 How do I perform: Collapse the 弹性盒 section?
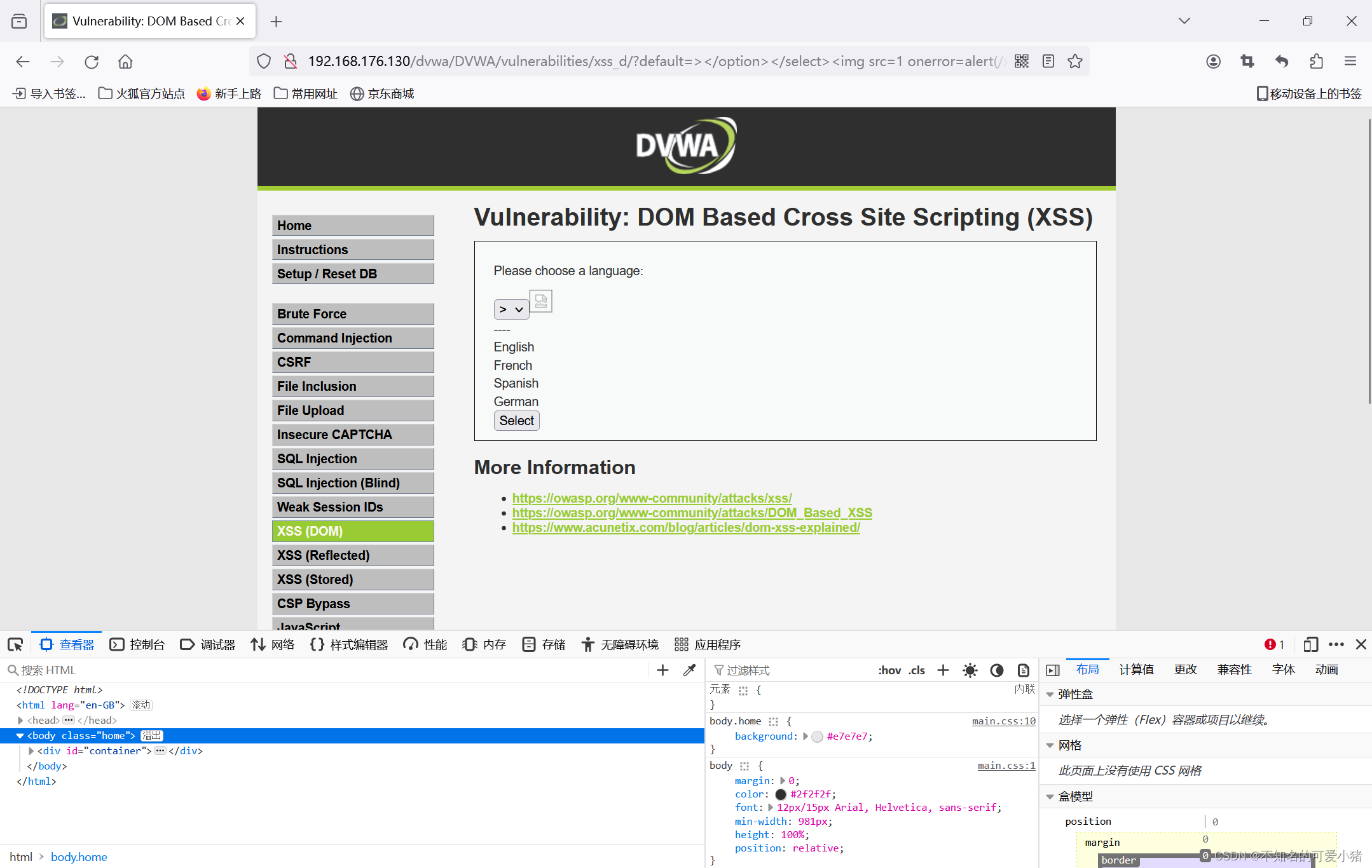tap(1050, 694)
